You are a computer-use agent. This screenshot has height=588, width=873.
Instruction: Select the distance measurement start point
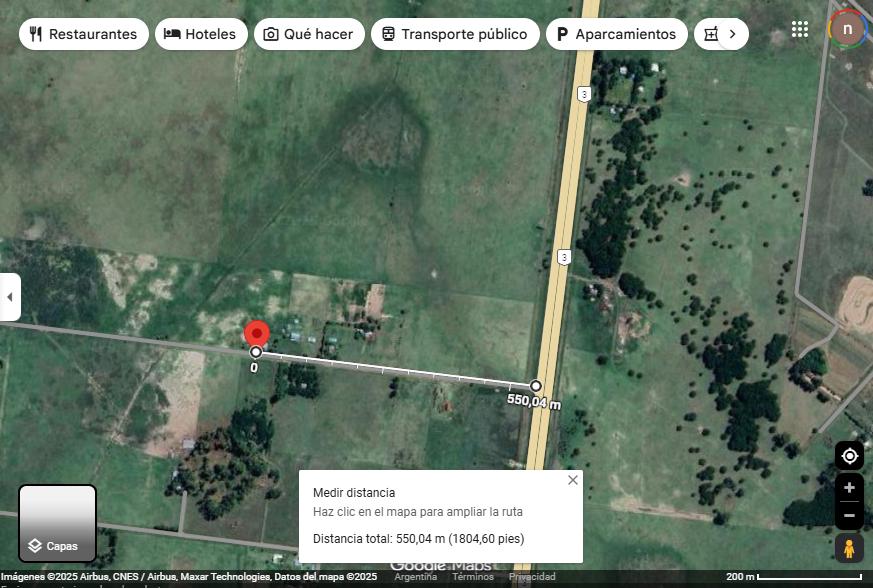click(x=256, y=352)
